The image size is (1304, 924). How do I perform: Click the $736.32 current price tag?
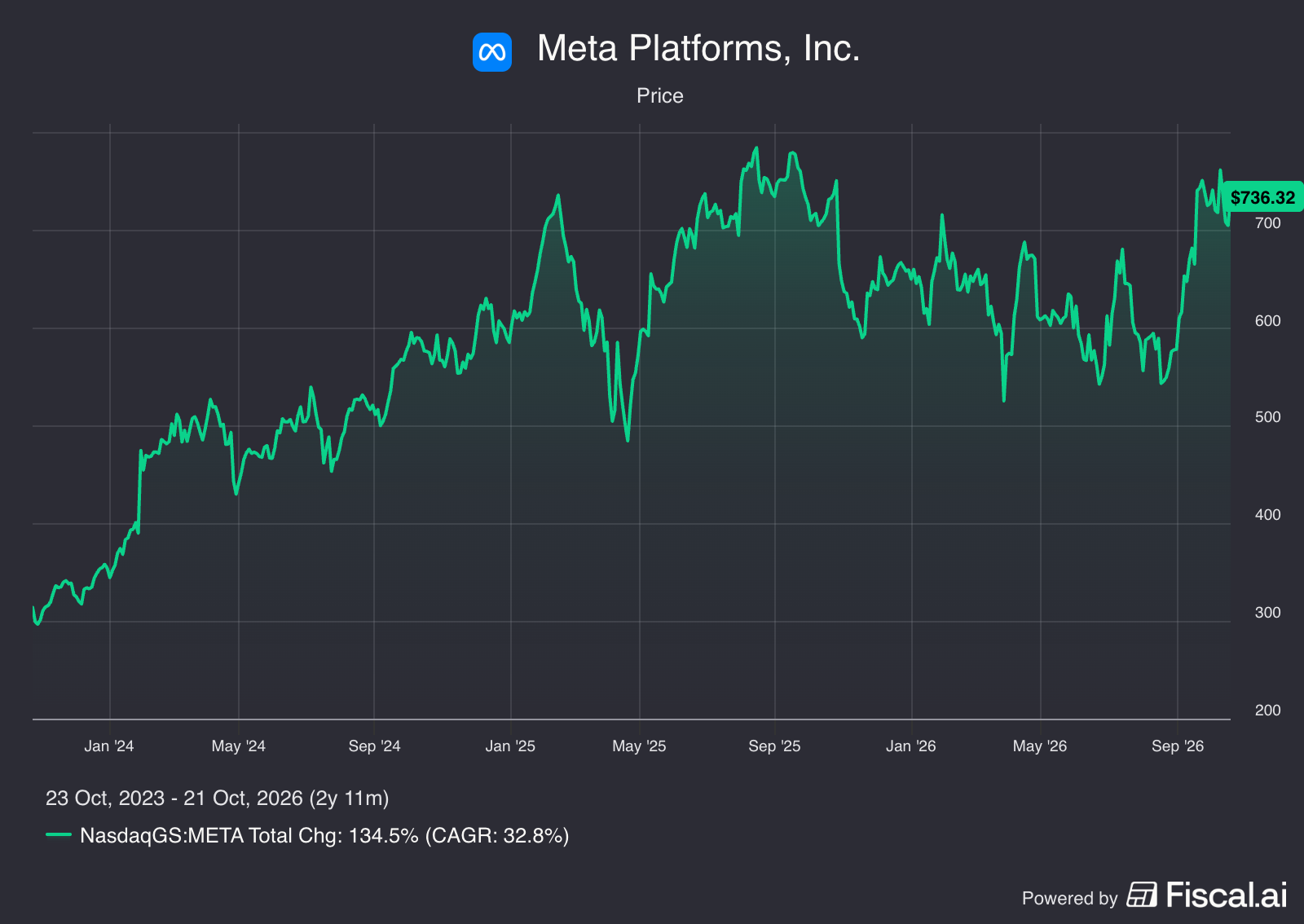click(1262, 197)
